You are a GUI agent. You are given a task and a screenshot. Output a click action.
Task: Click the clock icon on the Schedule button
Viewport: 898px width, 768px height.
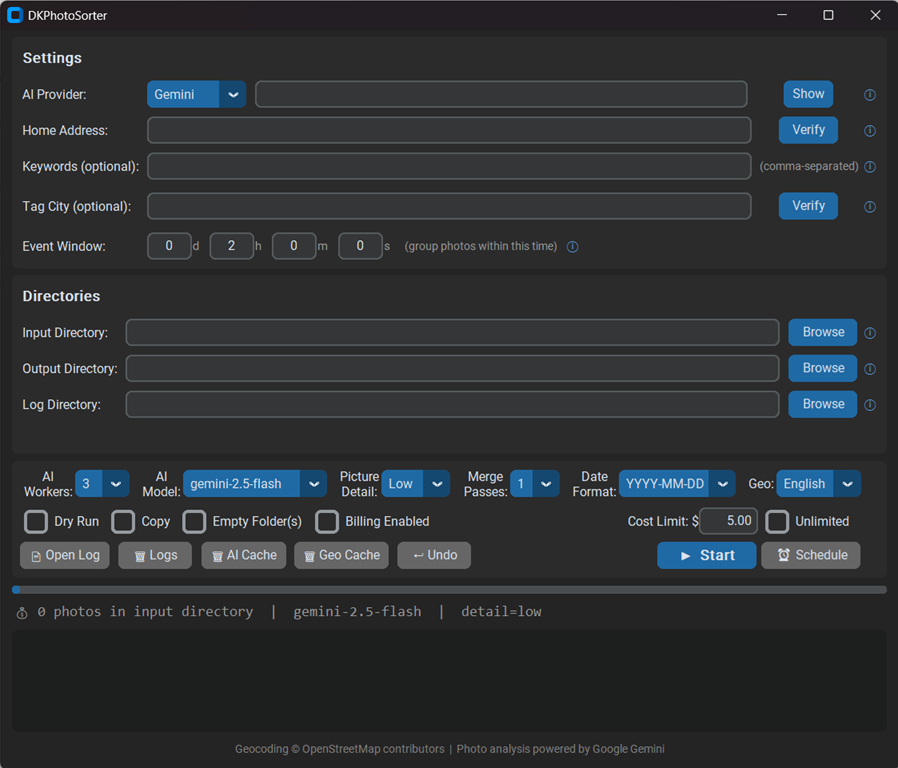click(x=784, y=555)
